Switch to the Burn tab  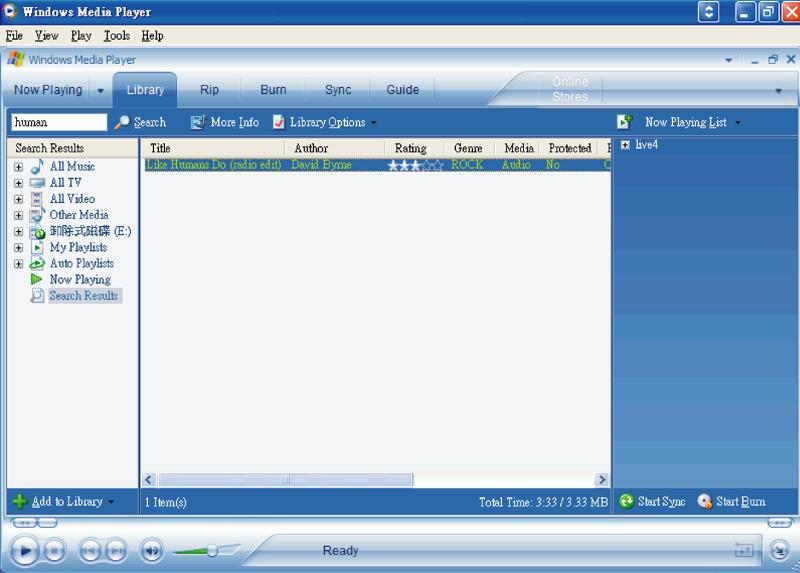click(273, 90)
